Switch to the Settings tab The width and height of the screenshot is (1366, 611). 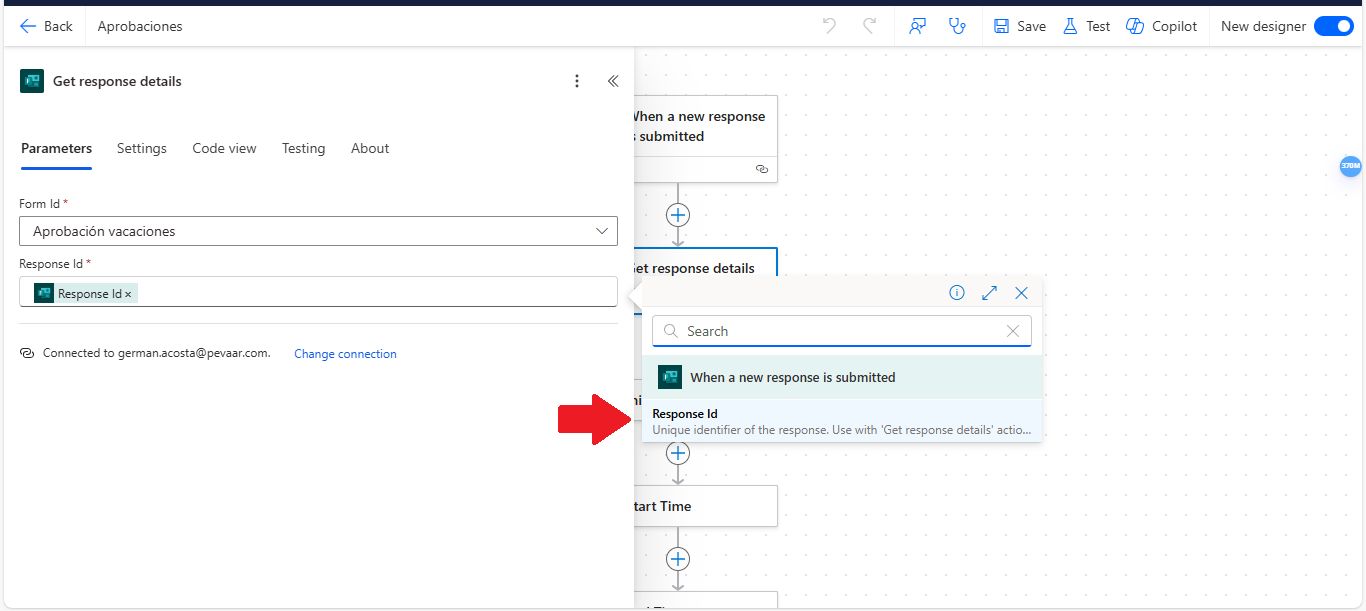pos(142,148)
